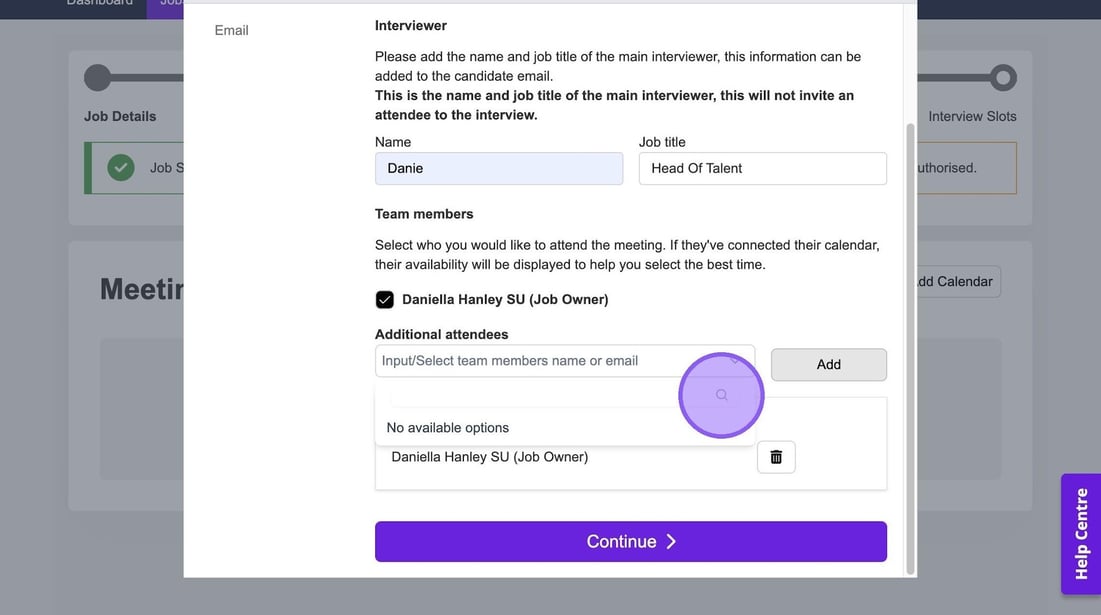
Task: Open the Help Centre side button
Action: click(x=1080, y=533)
